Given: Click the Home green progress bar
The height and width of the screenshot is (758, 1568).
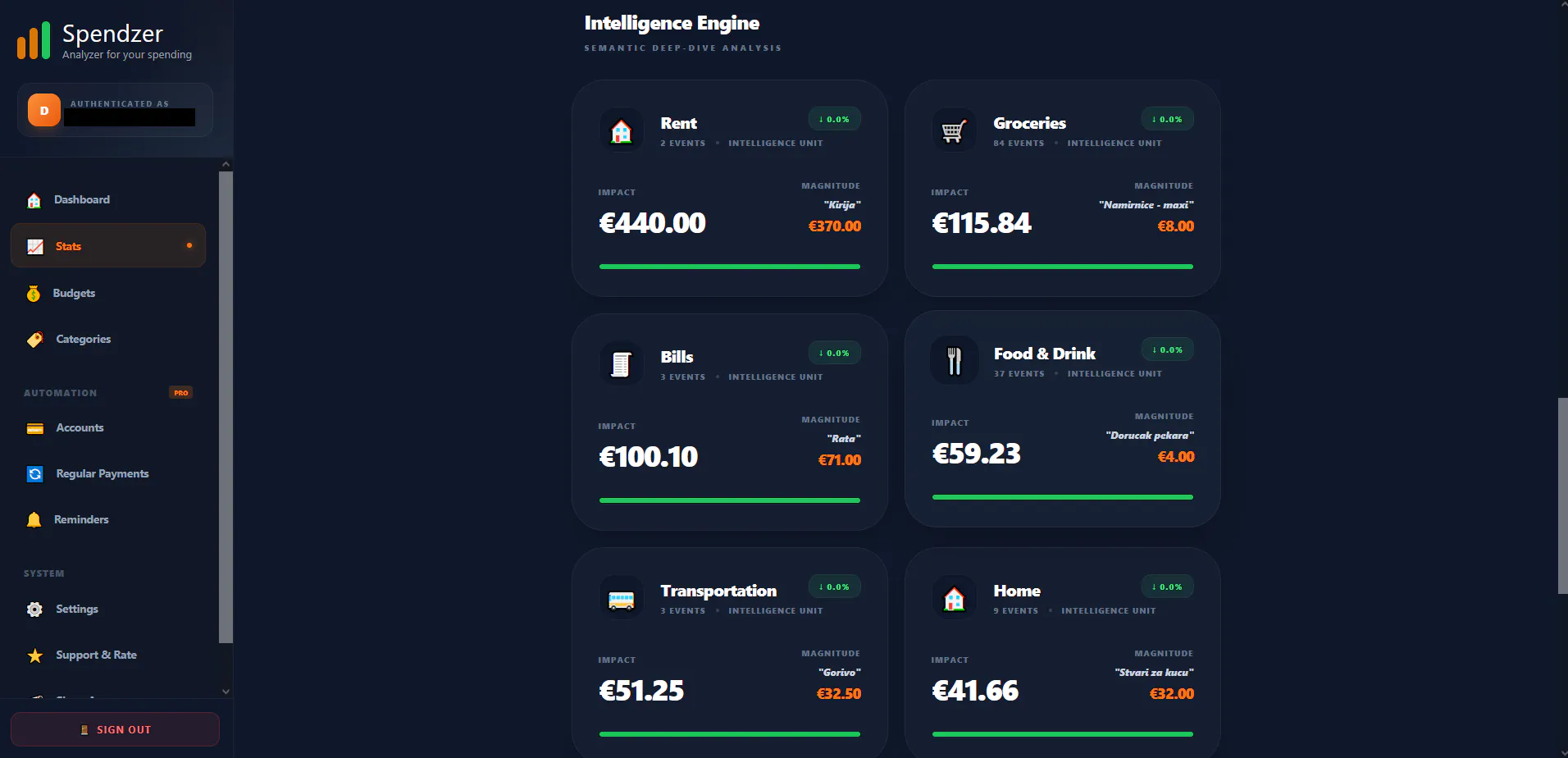Looking at the screenshot, I should coord(1063,734).
